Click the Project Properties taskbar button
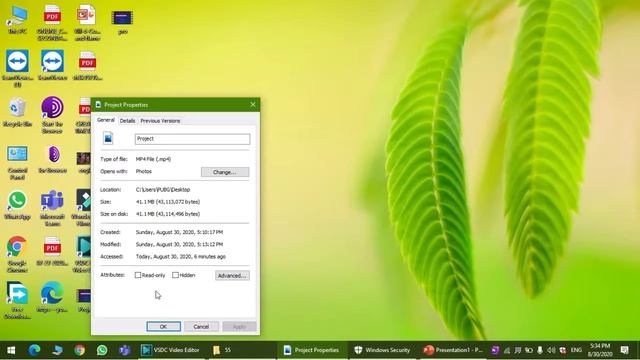Viewport: 640px width, 360px height. point(312,350)
